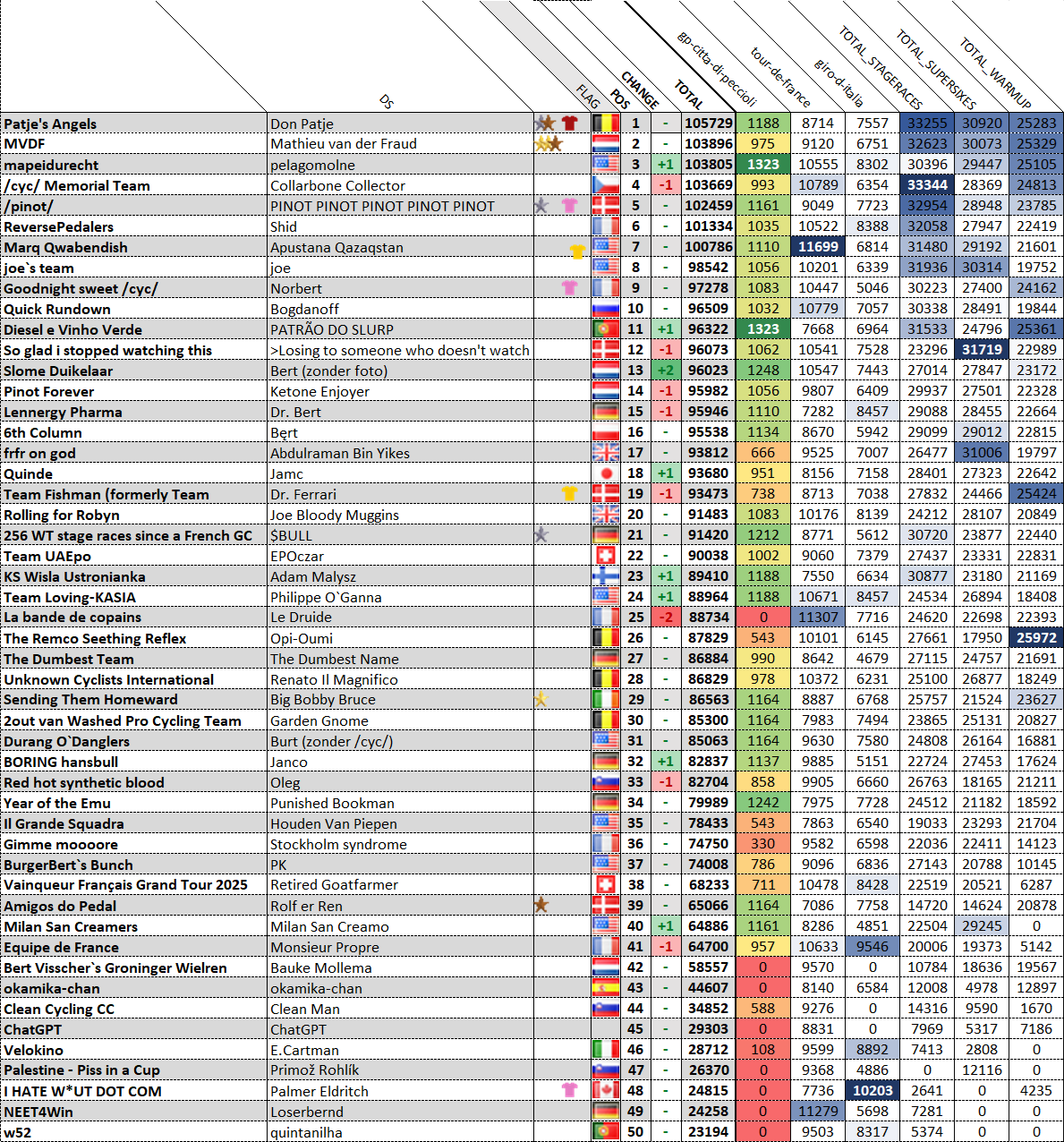This screenshot has width=1064, height=1142.
Task: Select the brown star for Amigos do Pedal
Action: point(541,906)
